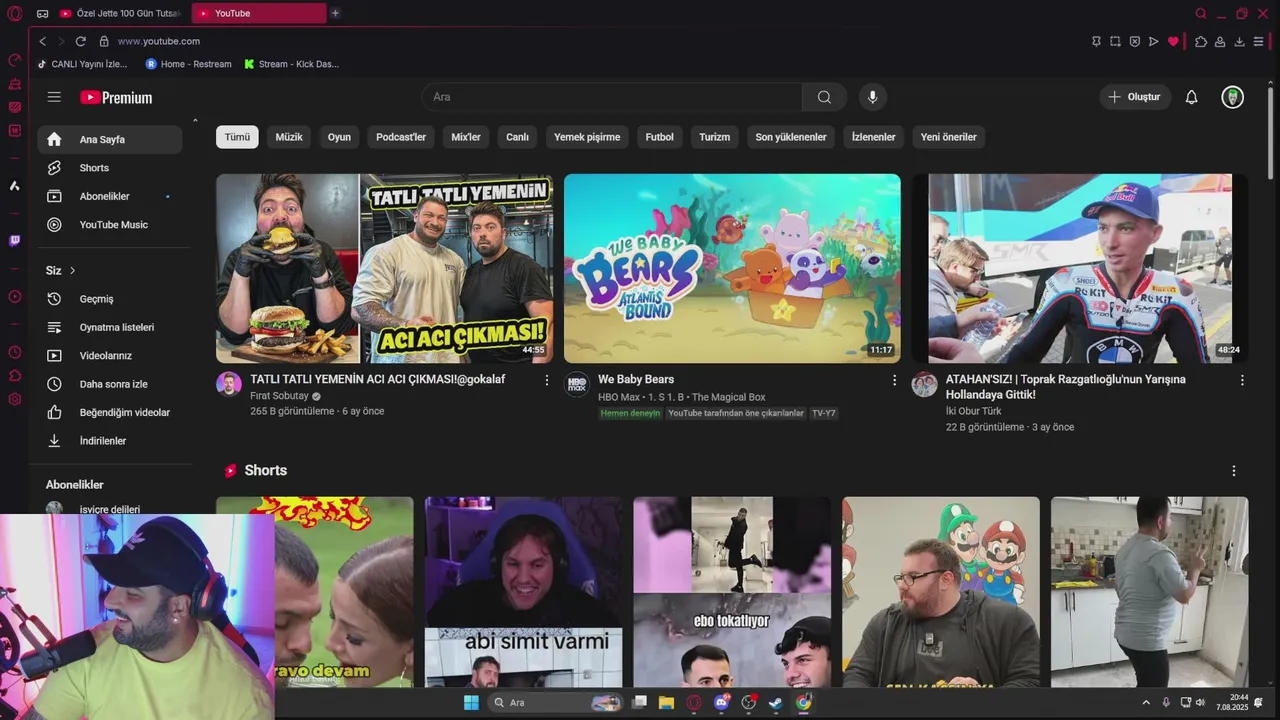Select the Mix'ler filter chip
1280x720 pixels.
[466, 137]
